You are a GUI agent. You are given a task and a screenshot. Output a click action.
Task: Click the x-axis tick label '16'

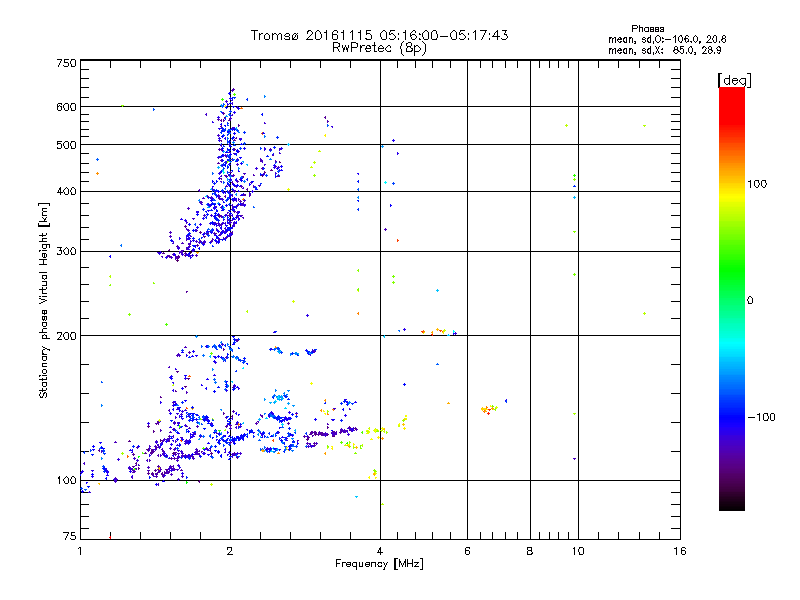coord(680,551)
